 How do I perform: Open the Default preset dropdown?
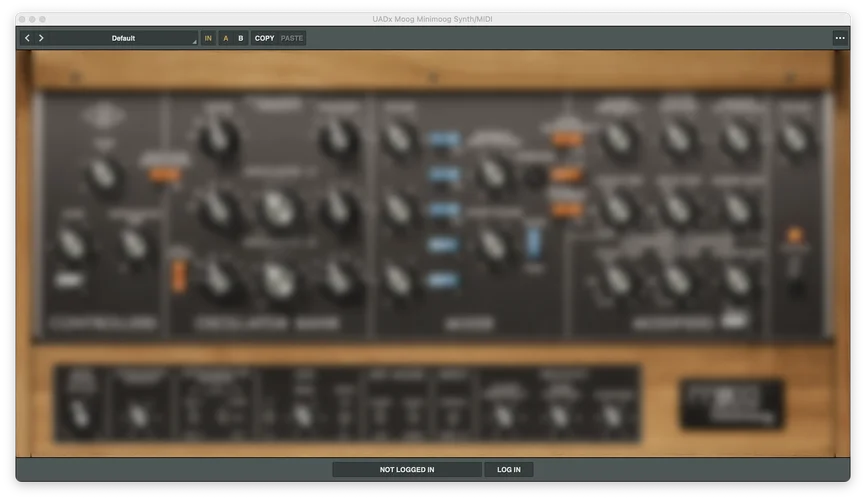tap(123, 38)
